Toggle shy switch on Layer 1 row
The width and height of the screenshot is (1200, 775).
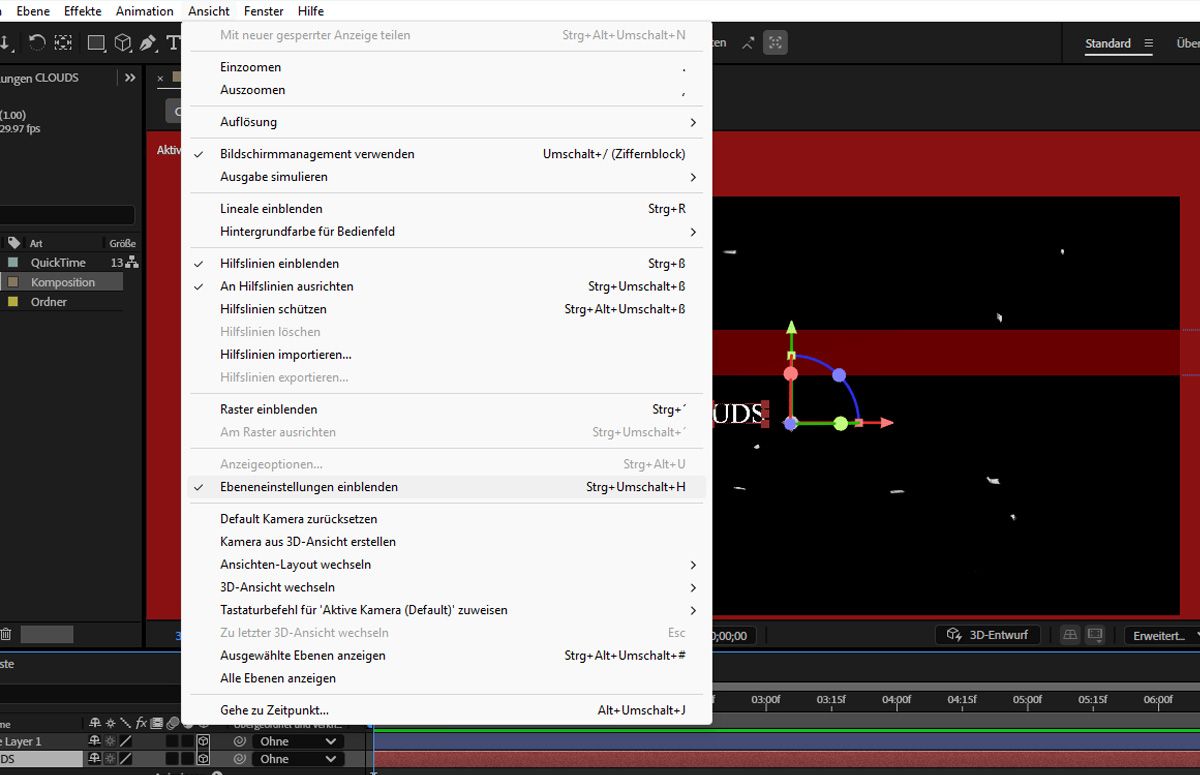pos(95,742)
